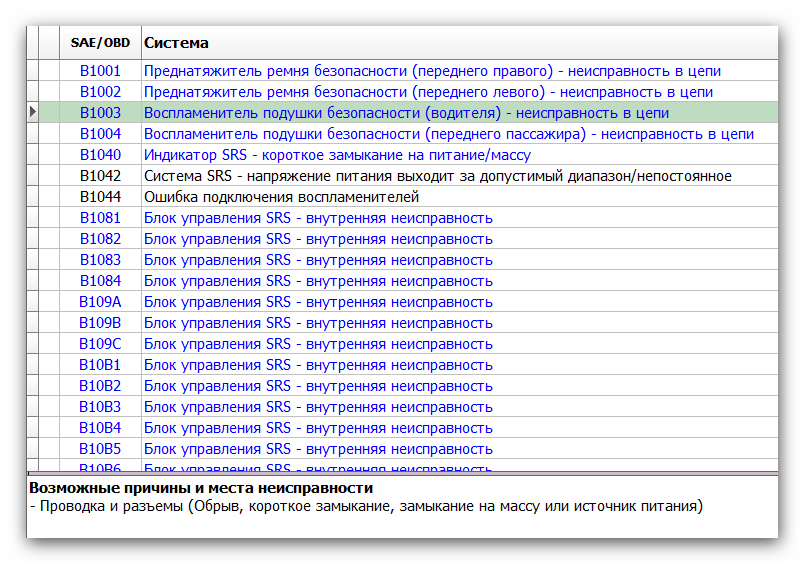804x564 pixels.
Task: Select code B1003 cell
Action: [100, 113]
